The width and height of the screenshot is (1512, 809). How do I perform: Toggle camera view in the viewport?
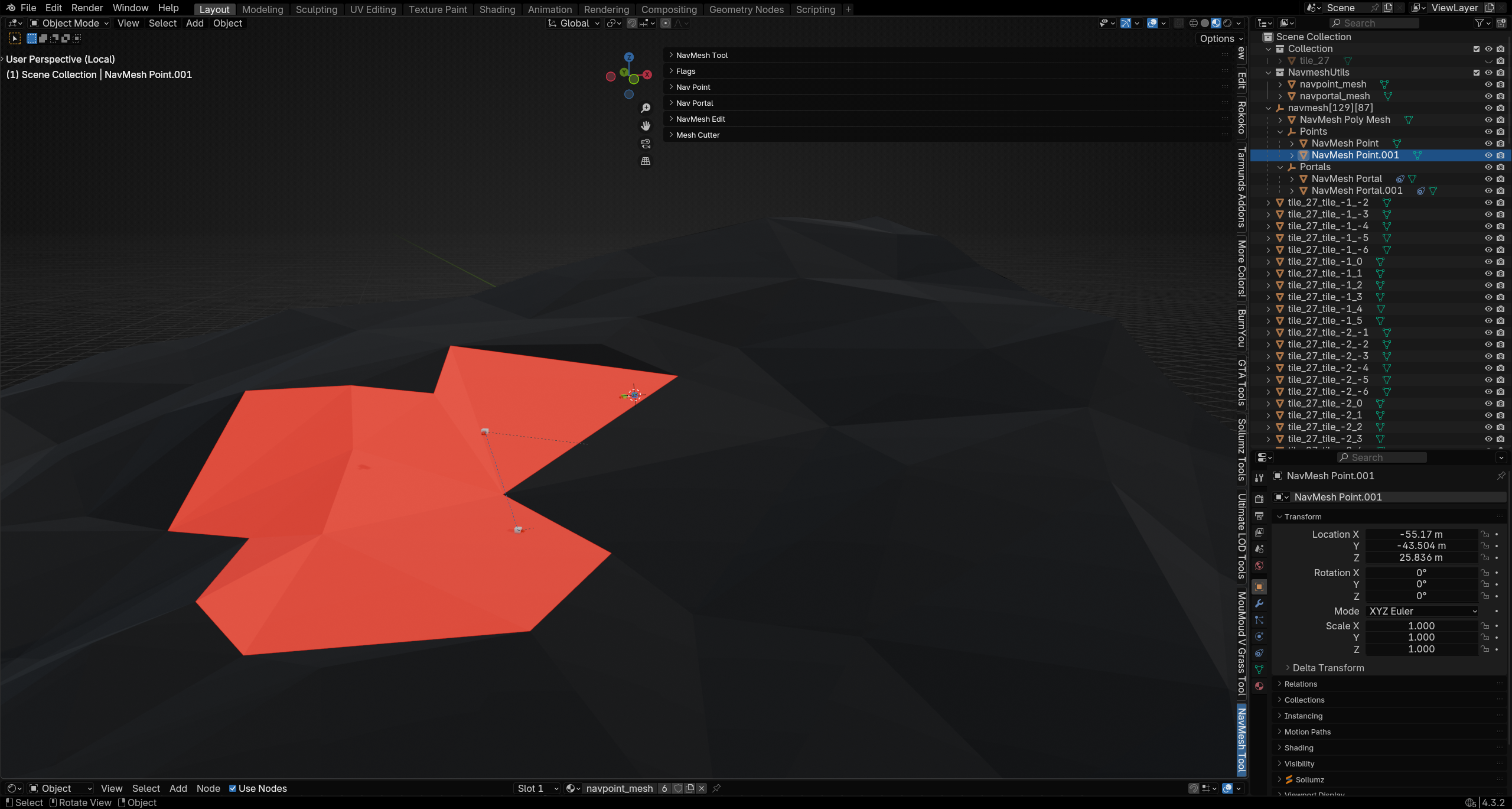pos(646,144)
